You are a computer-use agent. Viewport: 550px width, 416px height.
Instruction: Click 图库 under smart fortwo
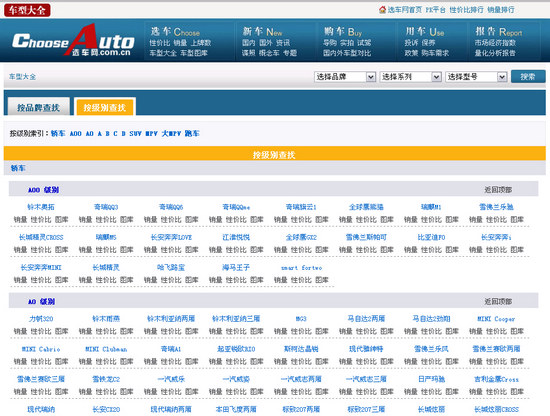pos(322,280)
